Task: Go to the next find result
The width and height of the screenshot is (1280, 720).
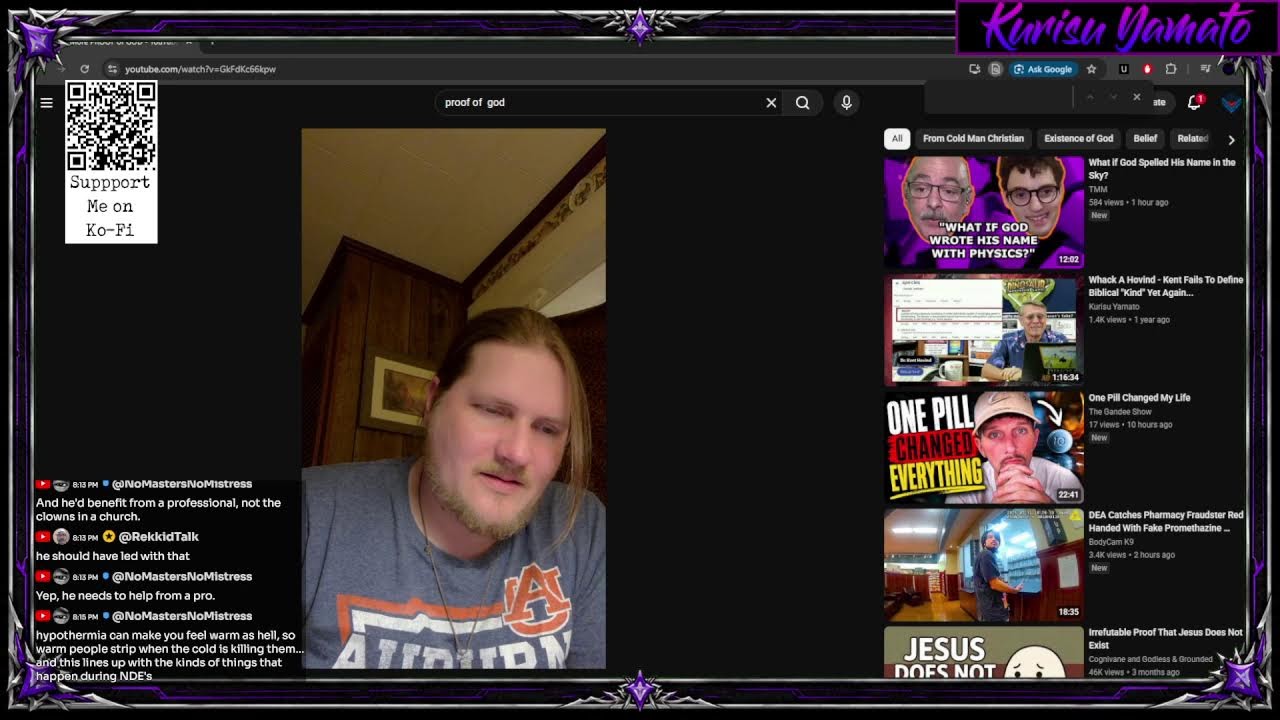Action: (x=1113, y=97)
